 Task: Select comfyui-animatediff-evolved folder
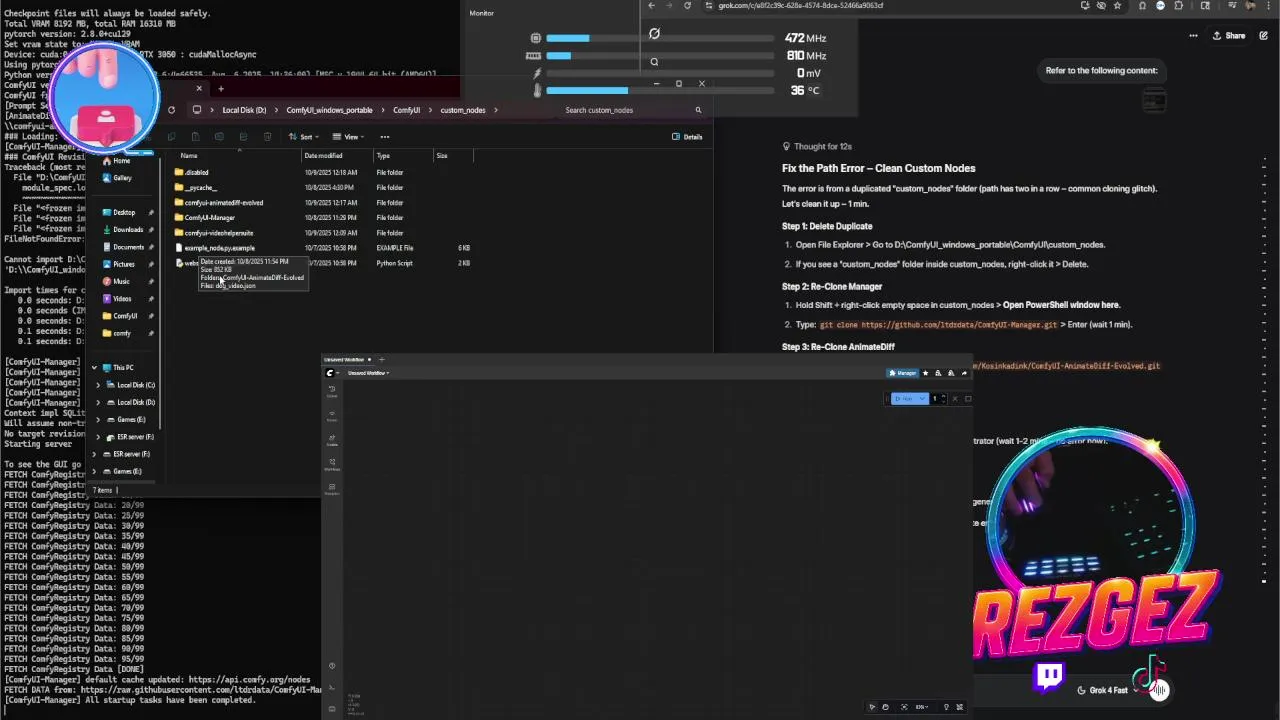[x=219, y=202]
